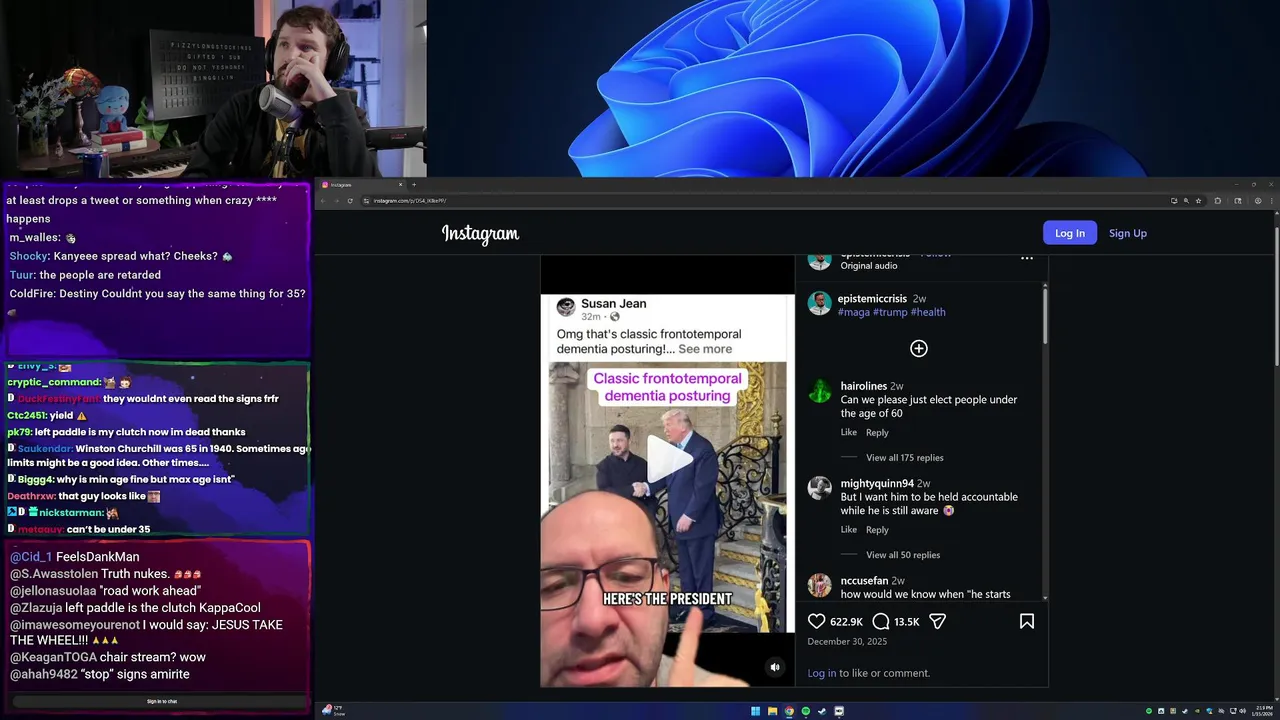Open Steam from the taskbar
Screen dimensions: 1280x720
[822, 711]
